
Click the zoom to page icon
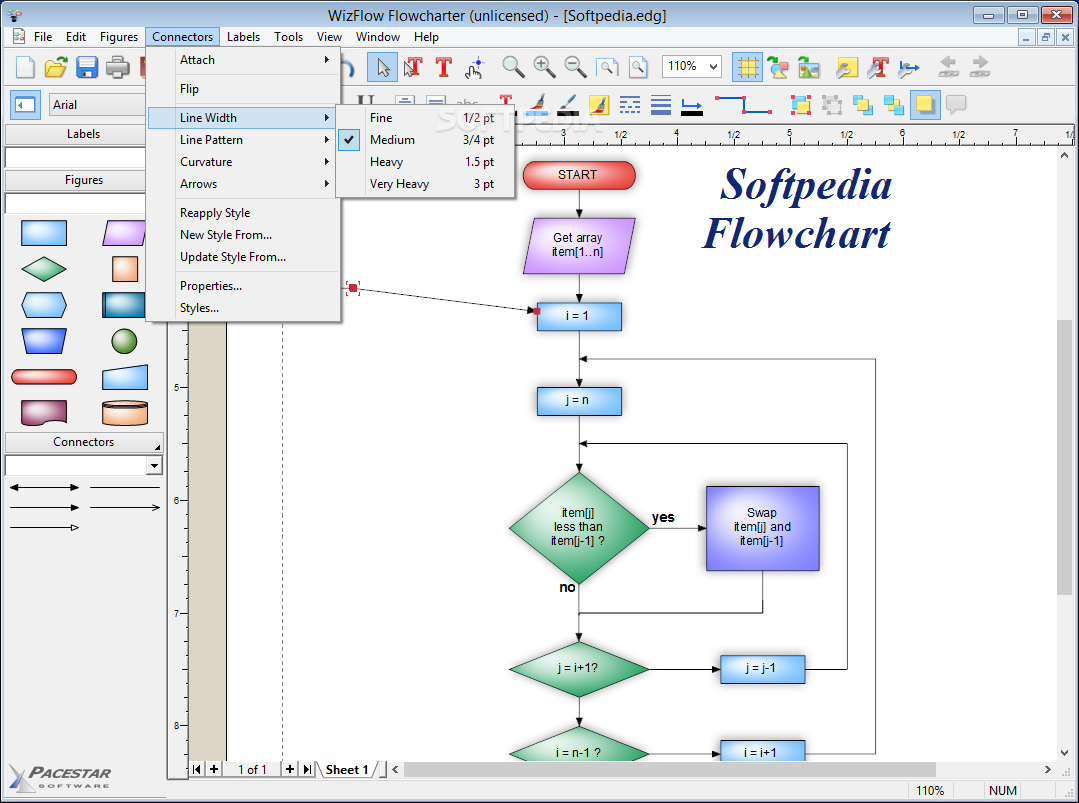coord(638,67)
